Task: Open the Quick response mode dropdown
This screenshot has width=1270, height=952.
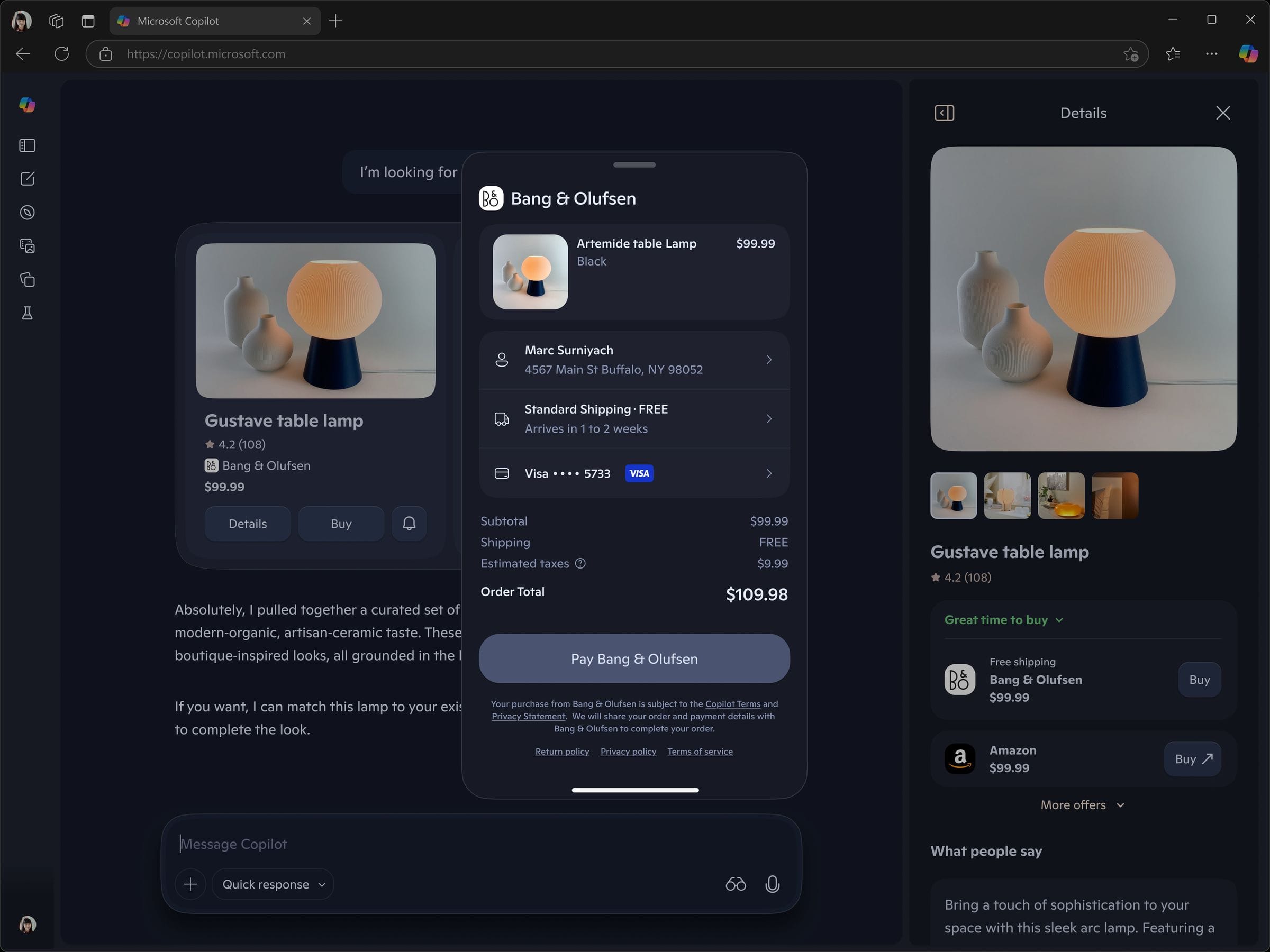Action: [273, 884]
